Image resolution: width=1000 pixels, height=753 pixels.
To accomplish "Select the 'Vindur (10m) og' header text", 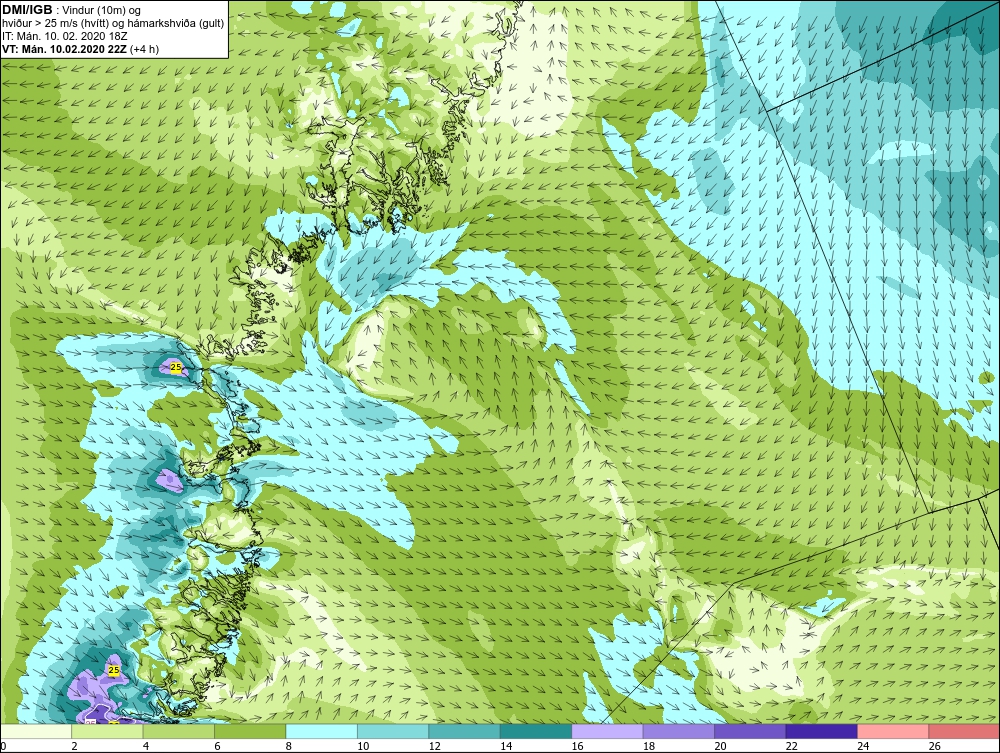I will pyautogui.click(x=102, y=10).
